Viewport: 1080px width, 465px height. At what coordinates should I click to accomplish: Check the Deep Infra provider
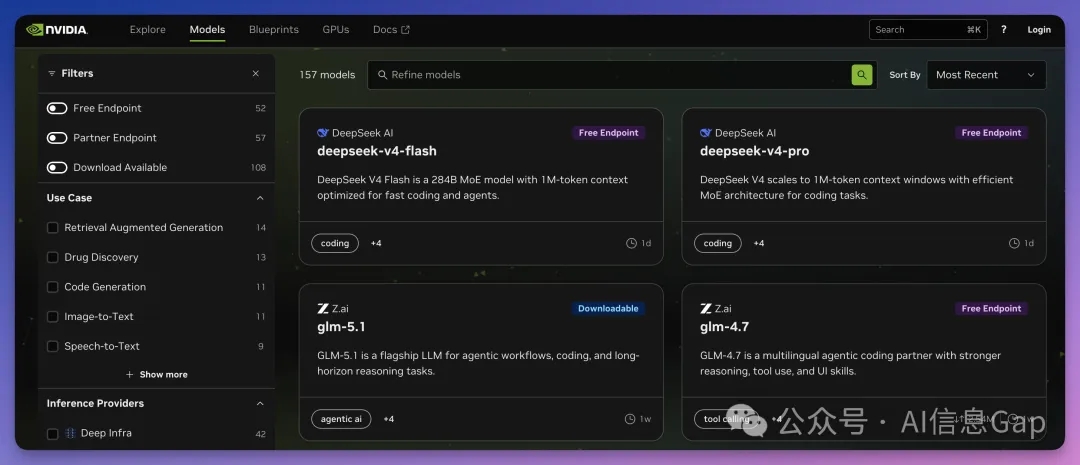52,434
